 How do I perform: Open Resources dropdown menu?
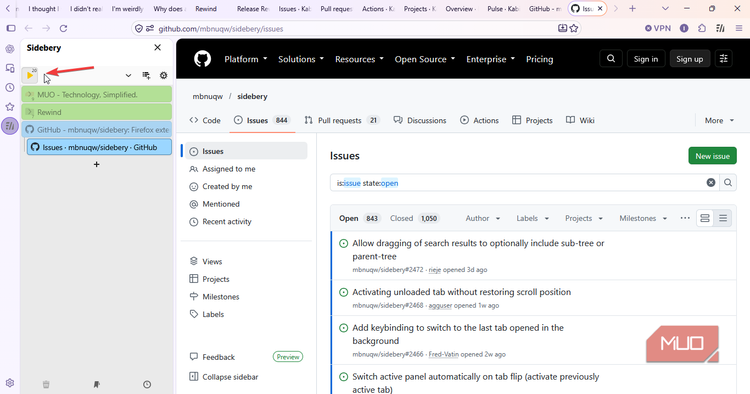(359, 59)
